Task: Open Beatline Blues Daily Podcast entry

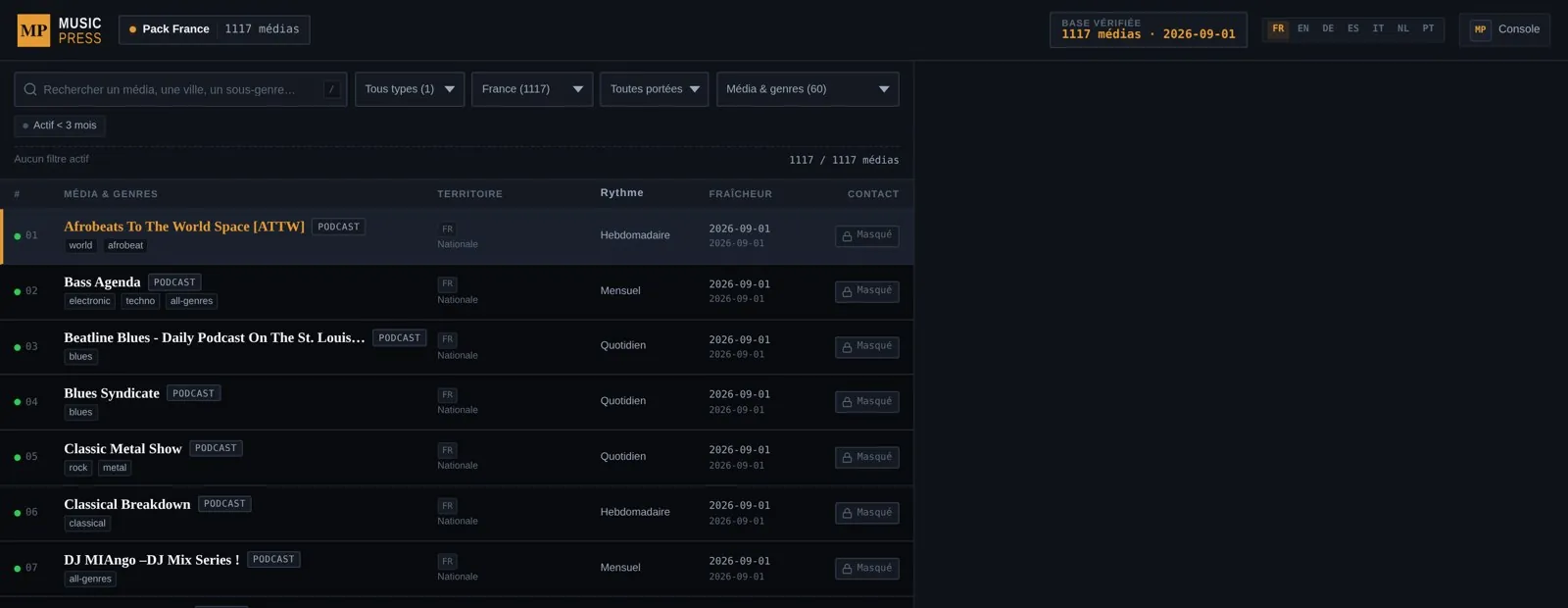Action: pos(215,338)
